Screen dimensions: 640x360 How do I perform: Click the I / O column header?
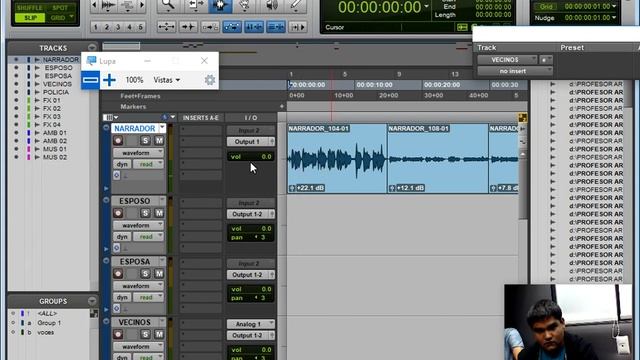[x=251, y=118]
